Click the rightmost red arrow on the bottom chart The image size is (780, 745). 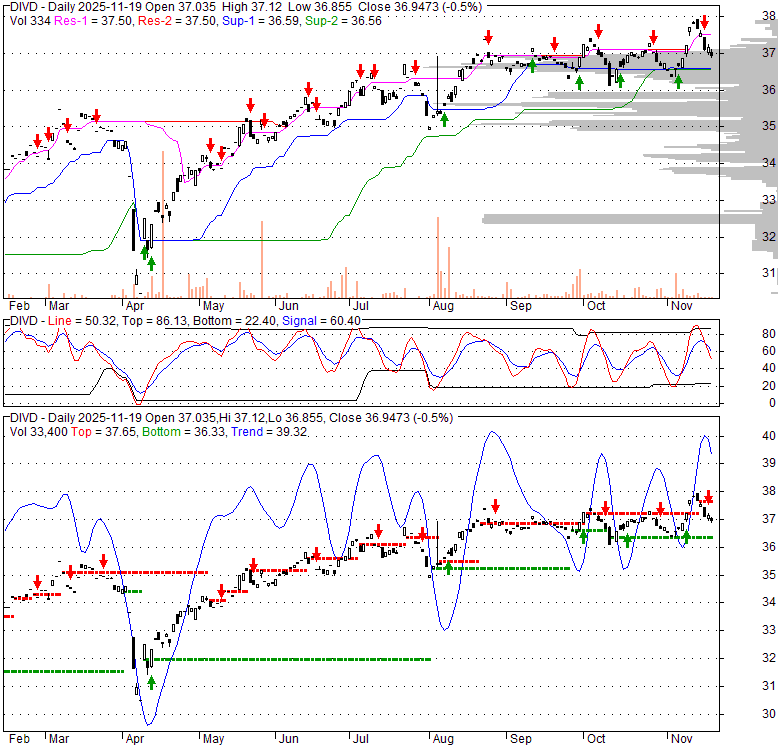(708, 496)
